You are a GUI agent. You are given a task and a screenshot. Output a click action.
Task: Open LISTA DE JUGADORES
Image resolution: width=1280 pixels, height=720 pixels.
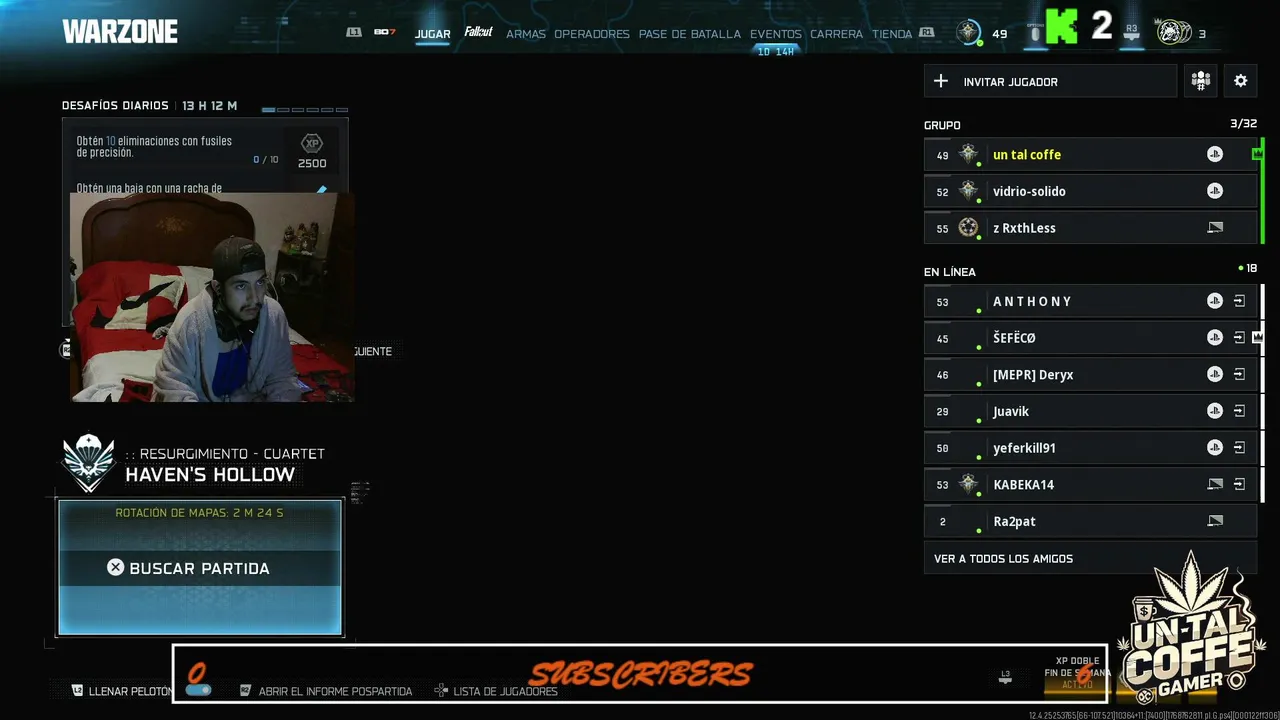click(x=505, y=692)
